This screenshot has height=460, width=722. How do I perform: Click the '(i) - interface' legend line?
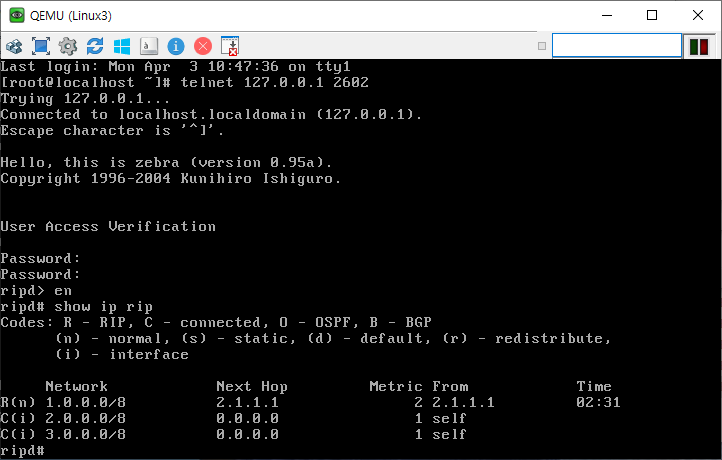tap(122, 355)
